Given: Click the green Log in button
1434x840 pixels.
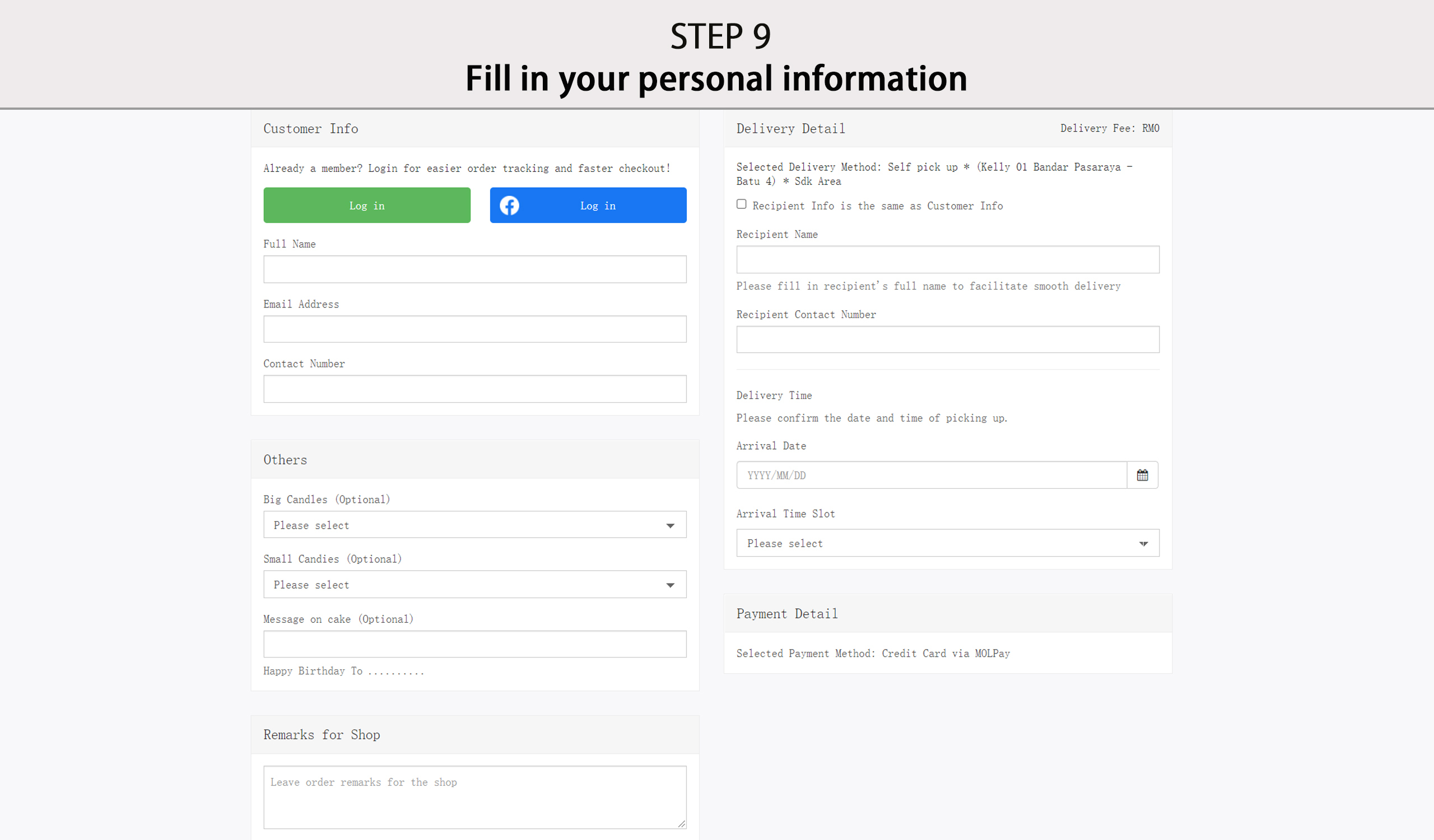Looking at the screenshot, I should (366, 206).
